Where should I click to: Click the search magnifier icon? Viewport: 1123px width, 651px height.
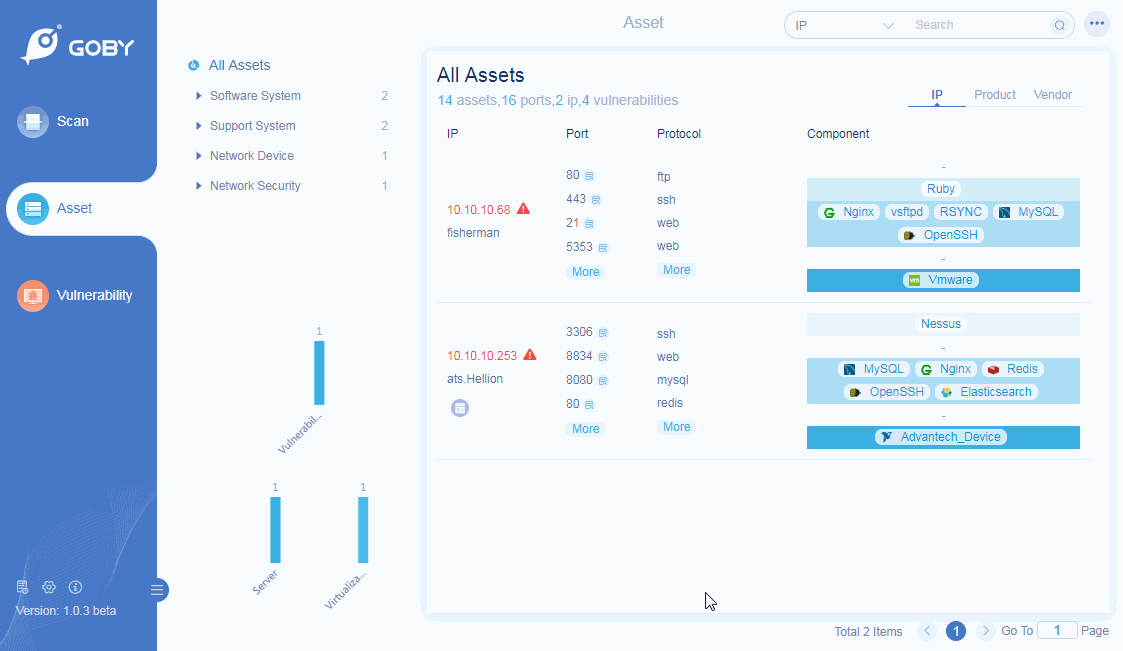(x=1059, y=25)
